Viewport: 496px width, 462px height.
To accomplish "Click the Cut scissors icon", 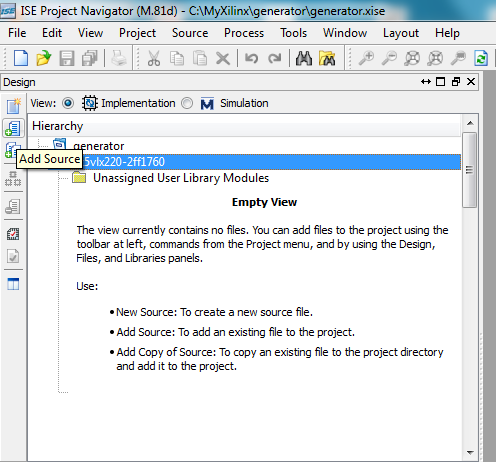I will (154, 58).
